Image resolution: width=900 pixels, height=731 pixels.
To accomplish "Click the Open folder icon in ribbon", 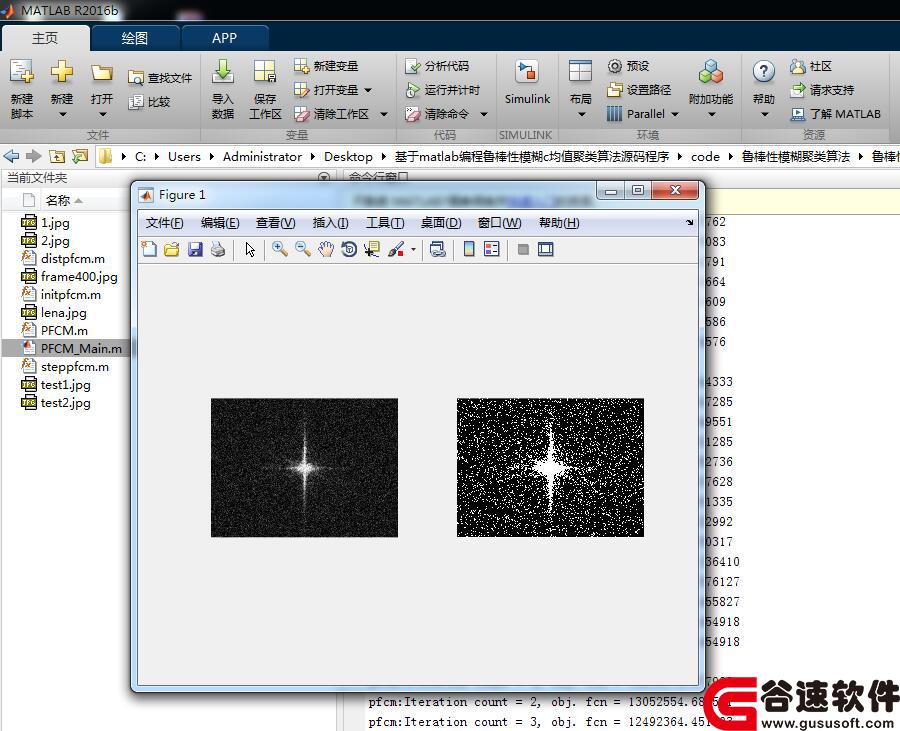I will [102, 73].
